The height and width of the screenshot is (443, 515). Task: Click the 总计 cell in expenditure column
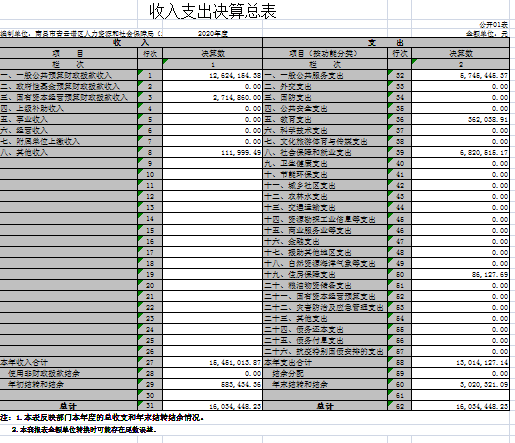click(325, 406)
